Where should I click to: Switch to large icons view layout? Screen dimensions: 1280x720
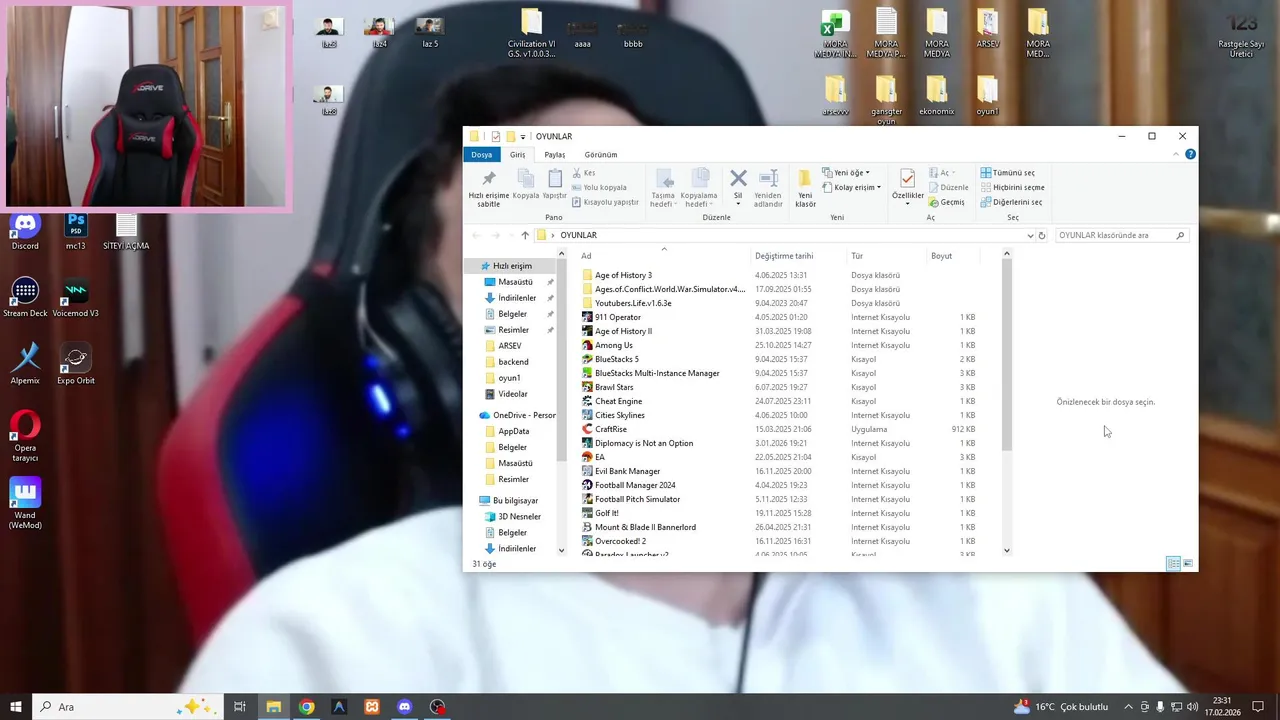(1188, 564)
